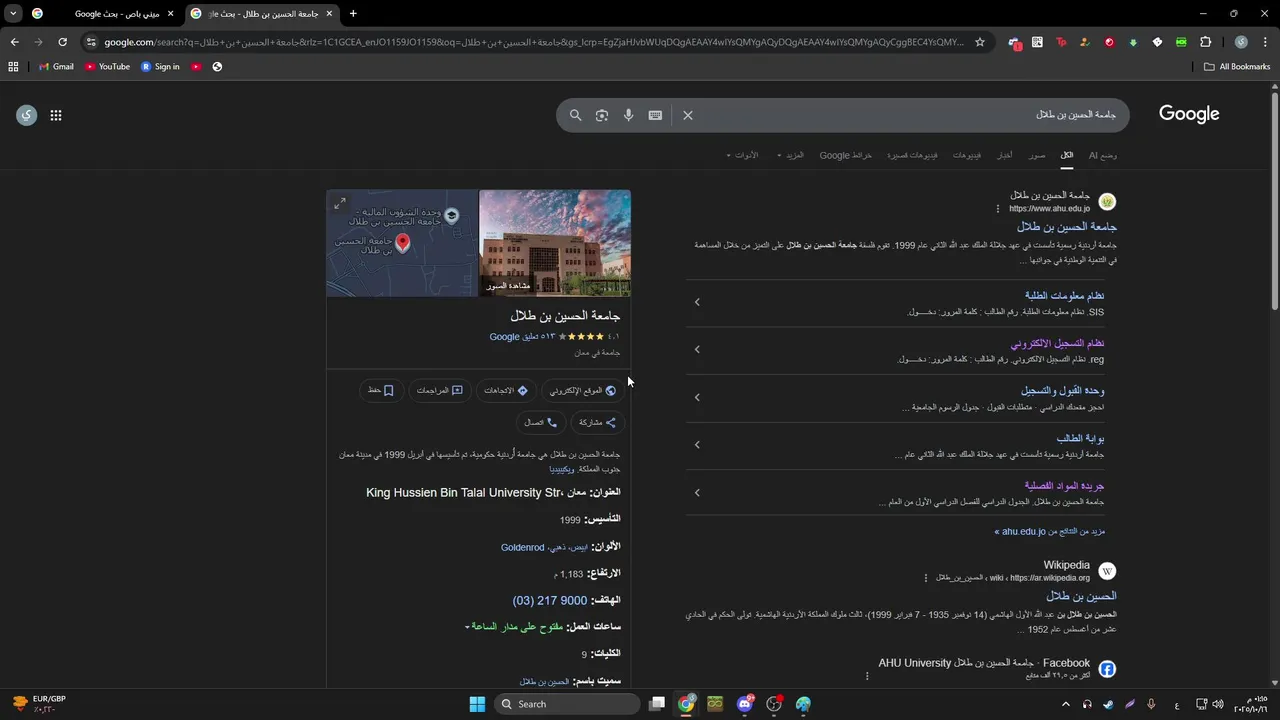Open the phone number (03) 217 9000 link
1280x720 pixels.
tap(550, 601)
